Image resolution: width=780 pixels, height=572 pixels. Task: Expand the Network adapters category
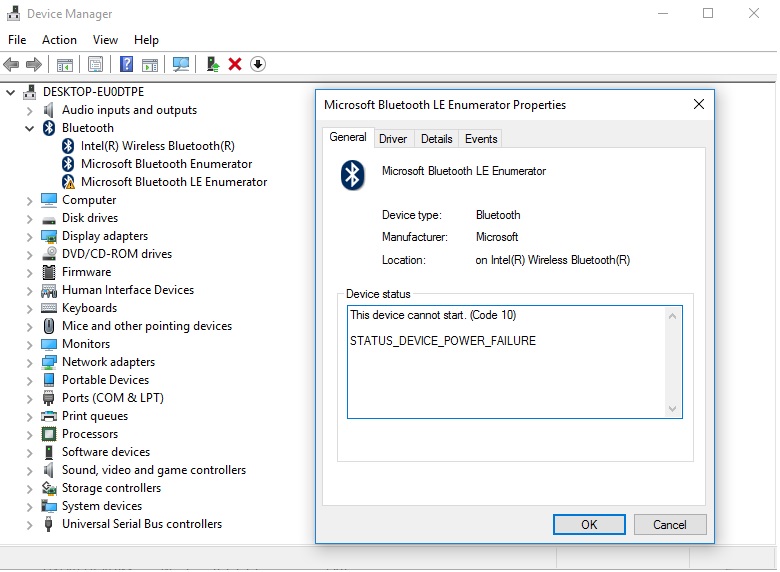(28, 362)
